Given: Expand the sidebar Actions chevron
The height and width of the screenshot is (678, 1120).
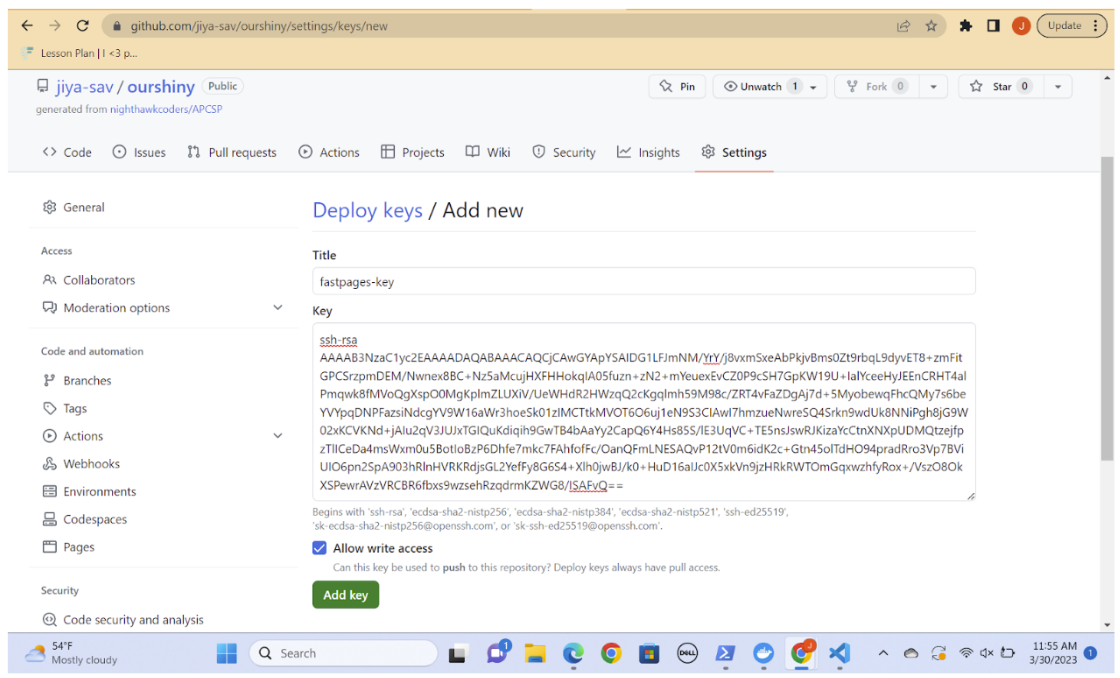Looking at the screenshot, I should (x=278, y=436).
